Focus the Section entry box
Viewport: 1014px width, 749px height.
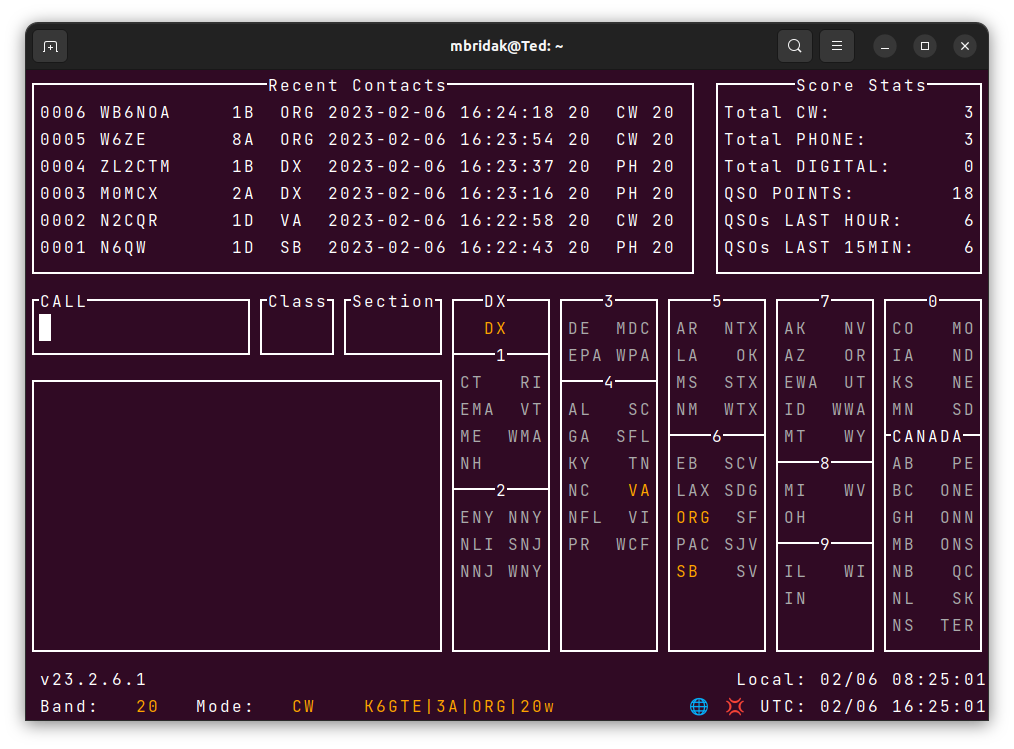[393, 328]
